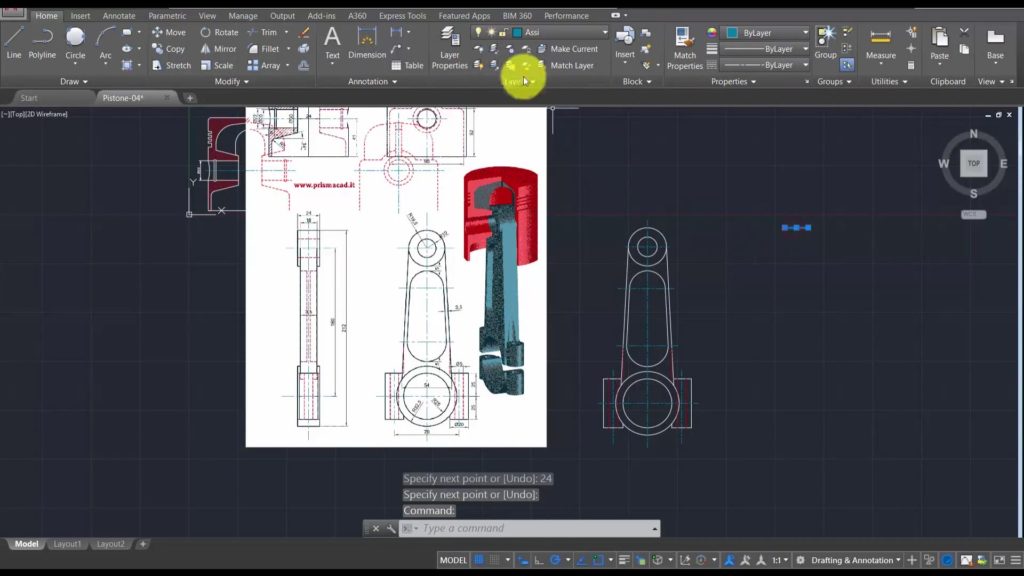1024x576 pixels.
Task: Click Match Layer button
Action: (x=566, y=65)
